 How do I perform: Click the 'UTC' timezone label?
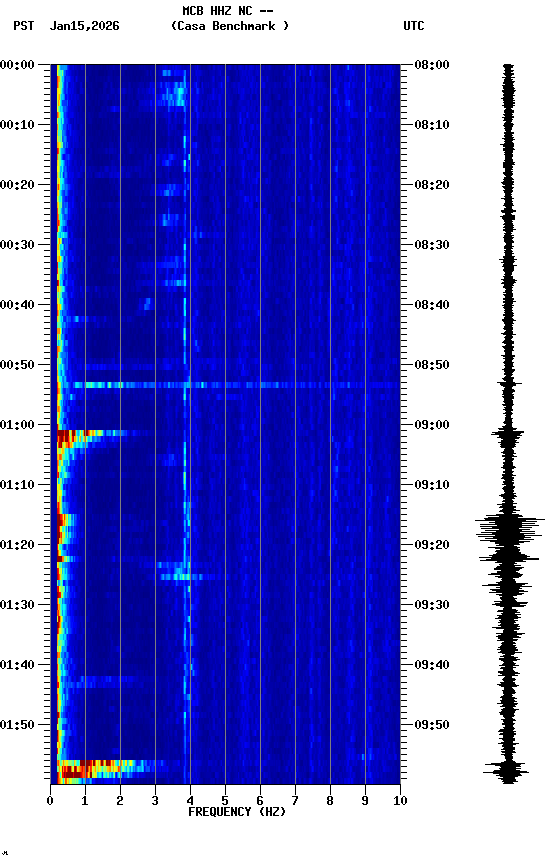point(414,26)
